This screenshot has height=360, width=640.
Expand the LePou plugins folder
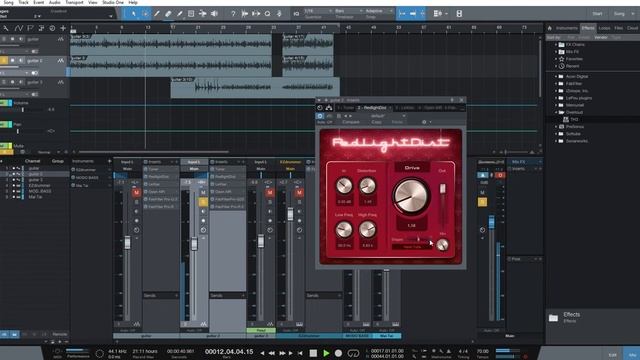click(556, 98)
